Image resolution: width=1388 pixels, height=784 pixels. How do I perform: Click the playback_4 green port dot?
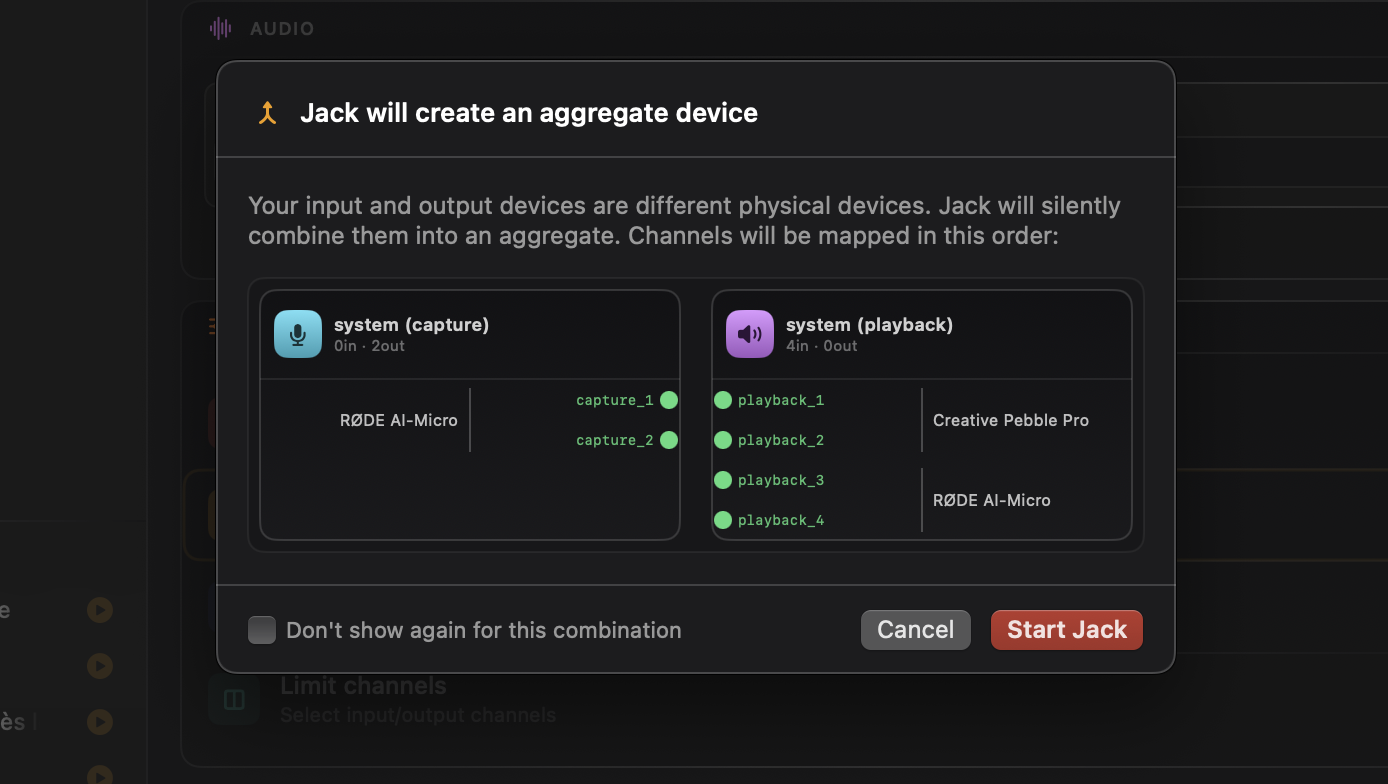pyautogui.click(x=723, y=520)
